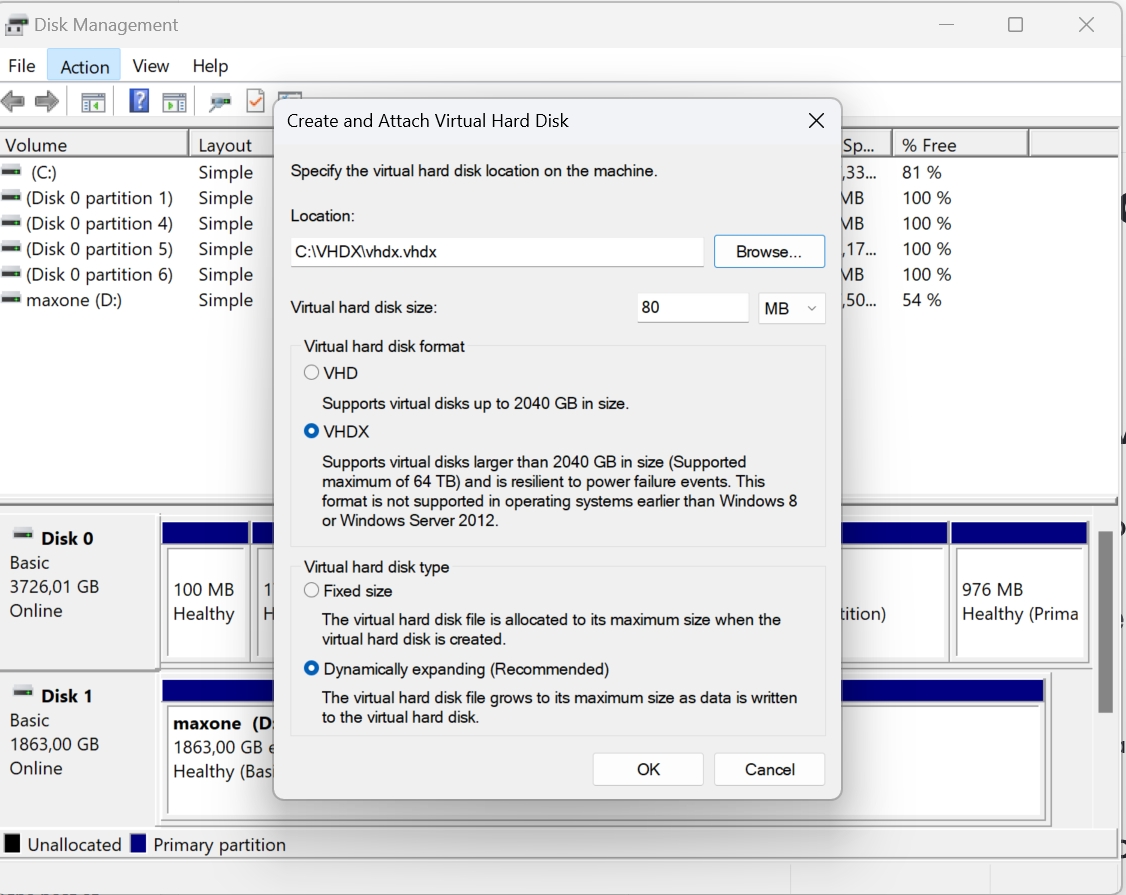Choose the Fixed size disk type
Screen dimensions: 1126x895
pos(312,591)
